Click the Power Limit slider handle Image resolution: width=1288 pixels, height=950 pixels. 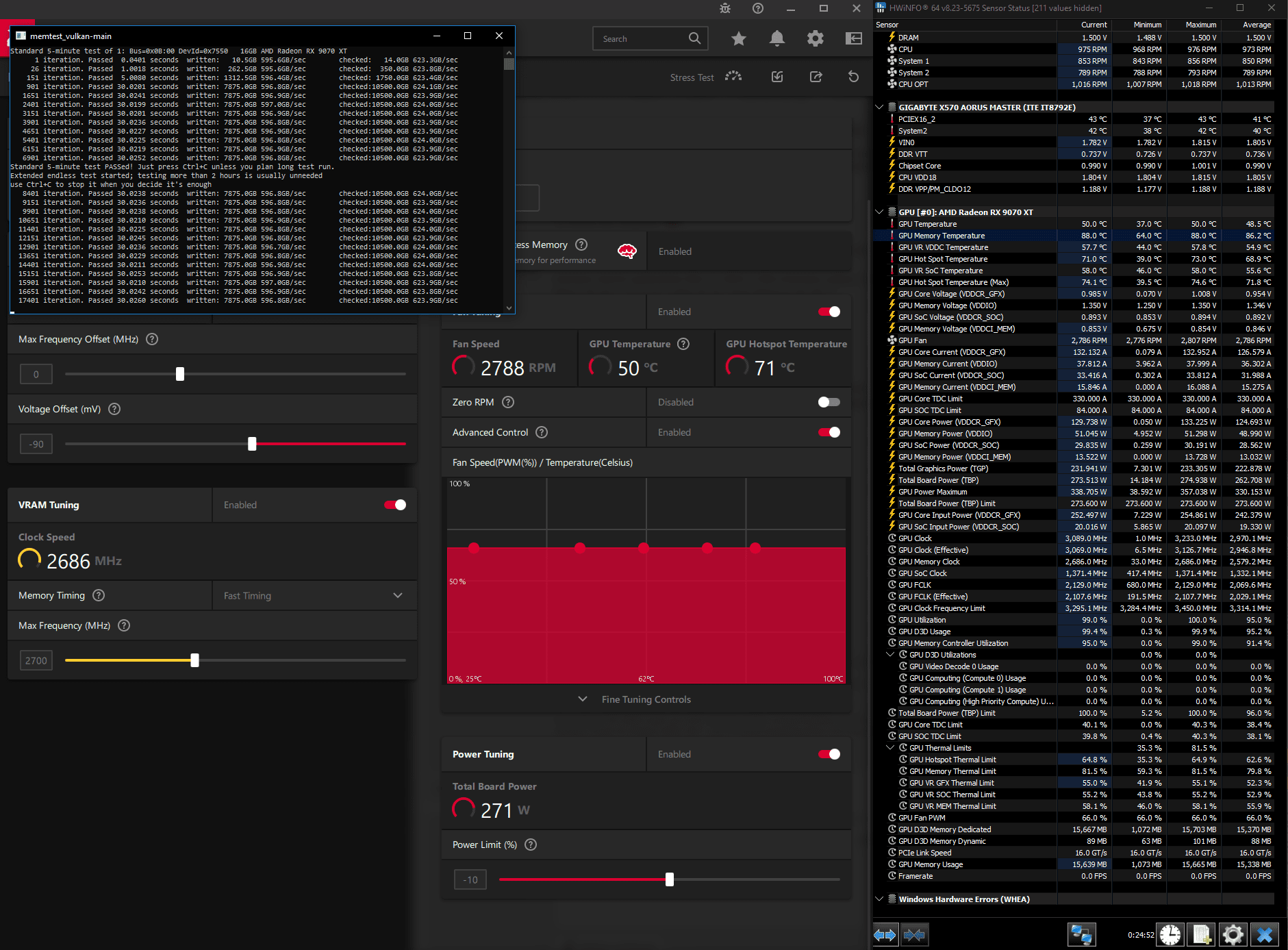click(670, 879)
